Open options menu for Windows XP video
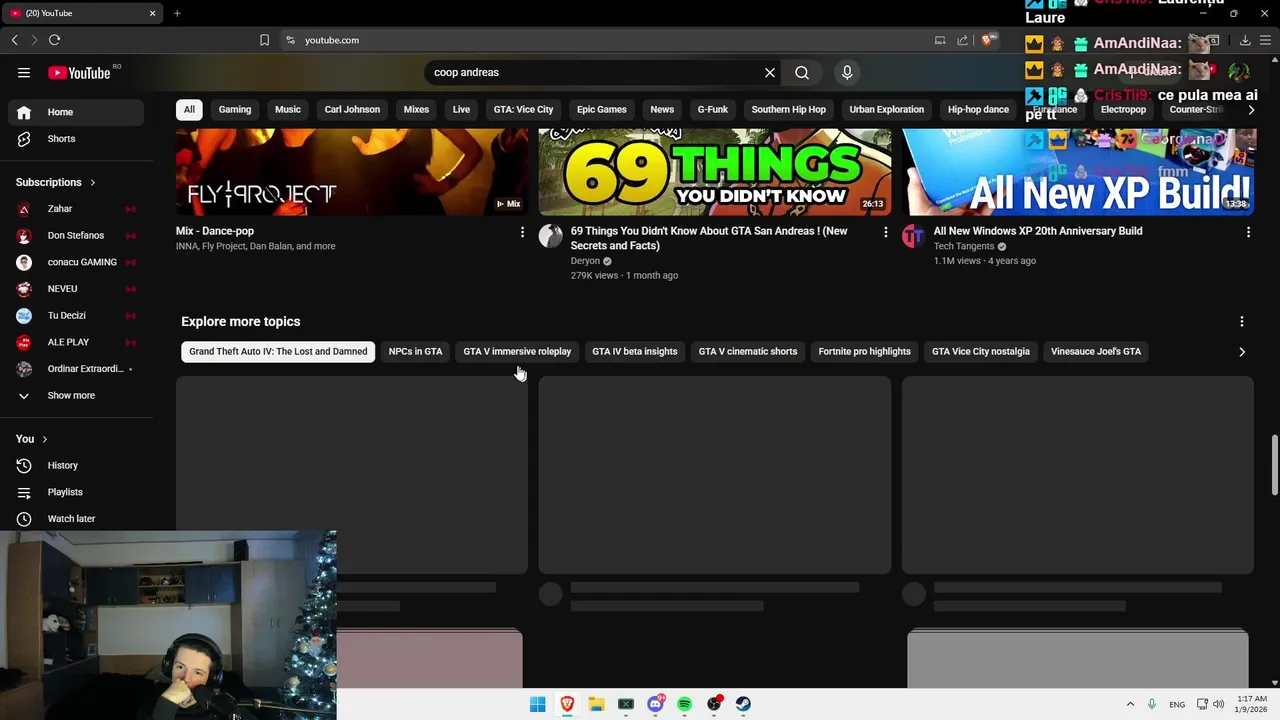This screenshot has height=720, width=1280. (x=1248, y=232)
